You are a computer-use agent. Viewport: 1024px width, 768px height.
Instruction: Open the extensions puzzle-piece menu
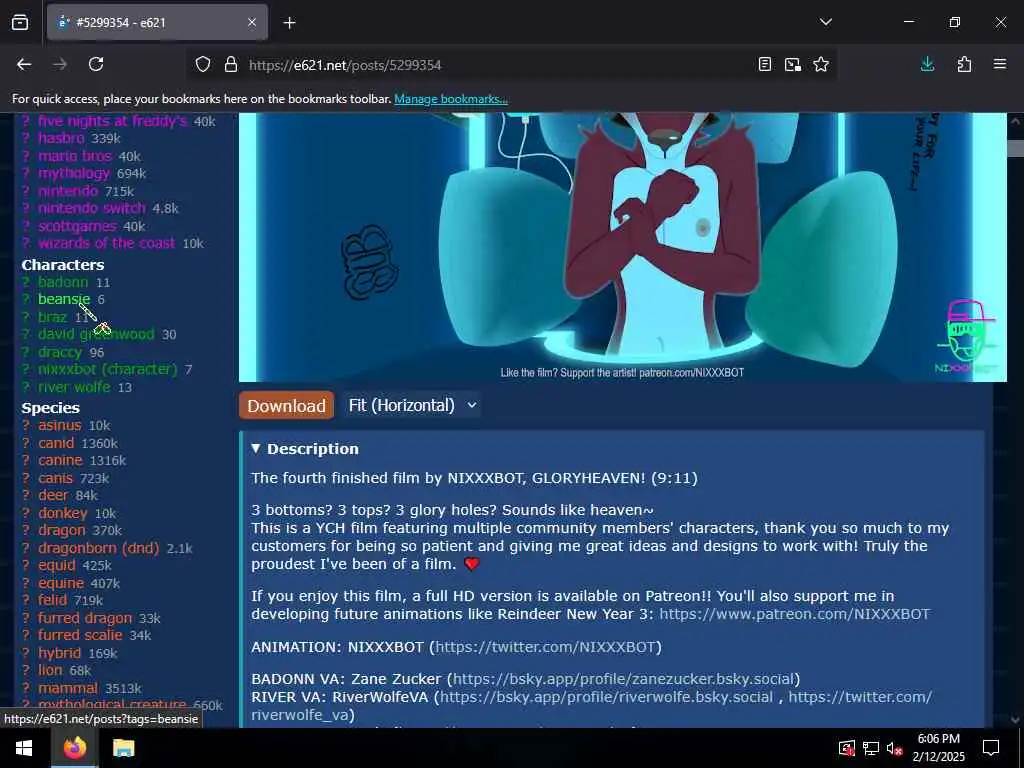pyautogui.click(x=964, y=64)
